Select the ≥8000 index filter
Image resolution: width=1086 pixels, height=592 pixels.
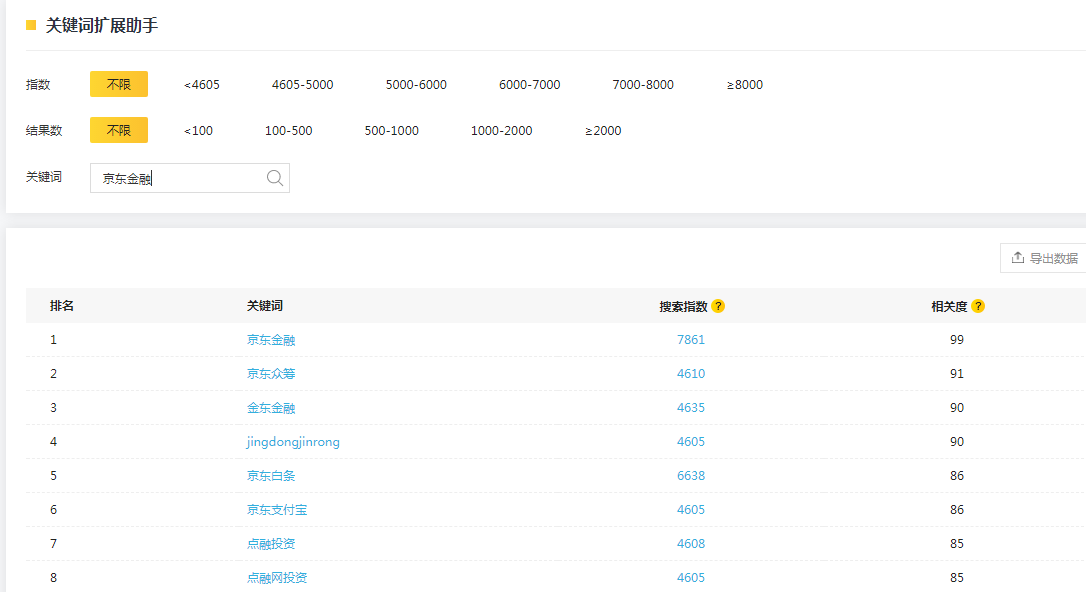click(744, 85)
